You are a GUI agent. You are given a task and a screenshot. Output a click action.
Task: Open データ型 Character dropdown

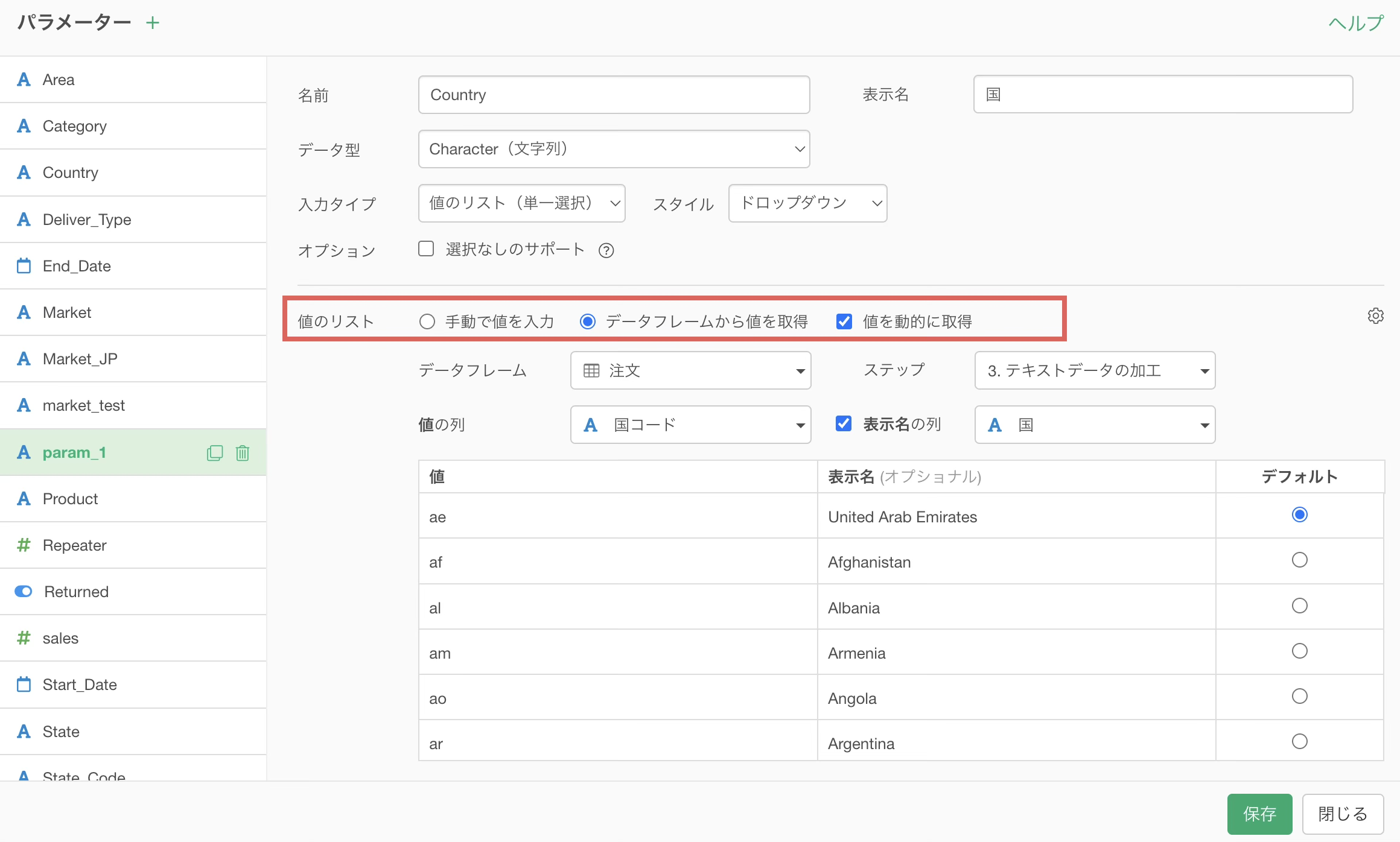click(x=614, y=149)
